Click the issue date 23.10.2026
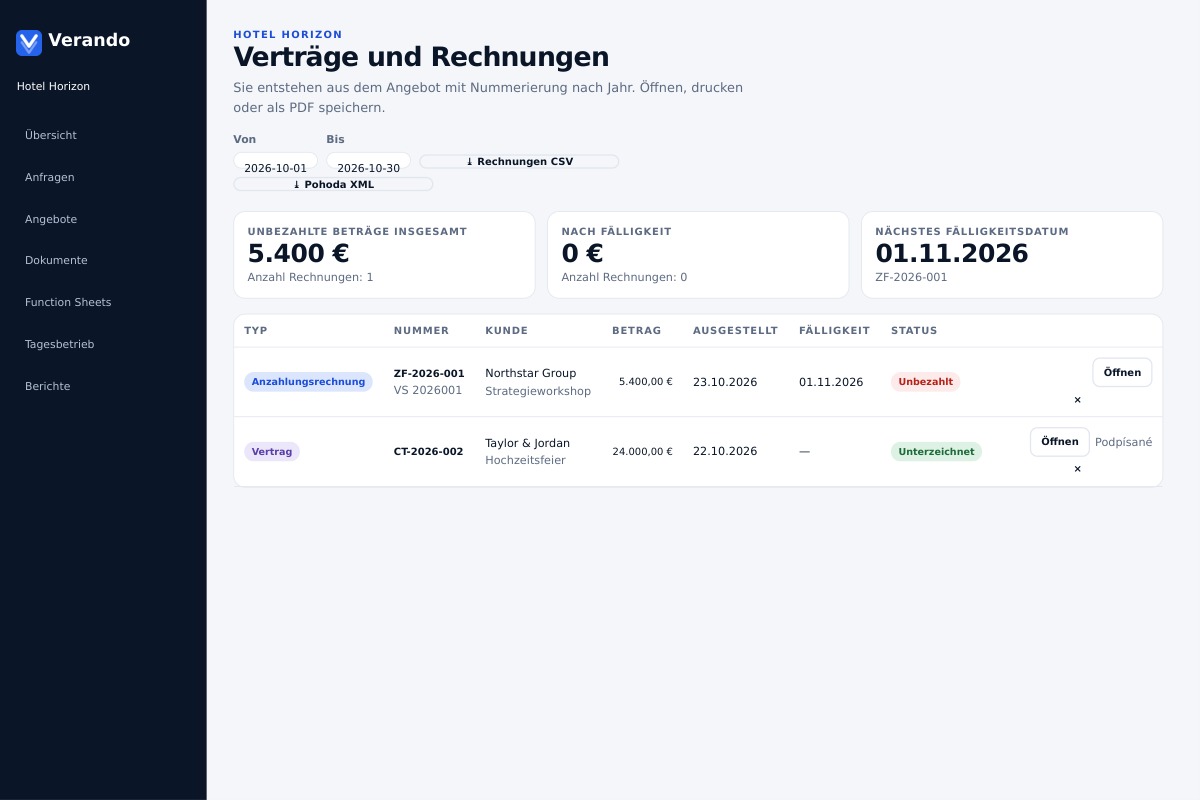Screen dimensions: 1200x800 click(x=725, y=382)
